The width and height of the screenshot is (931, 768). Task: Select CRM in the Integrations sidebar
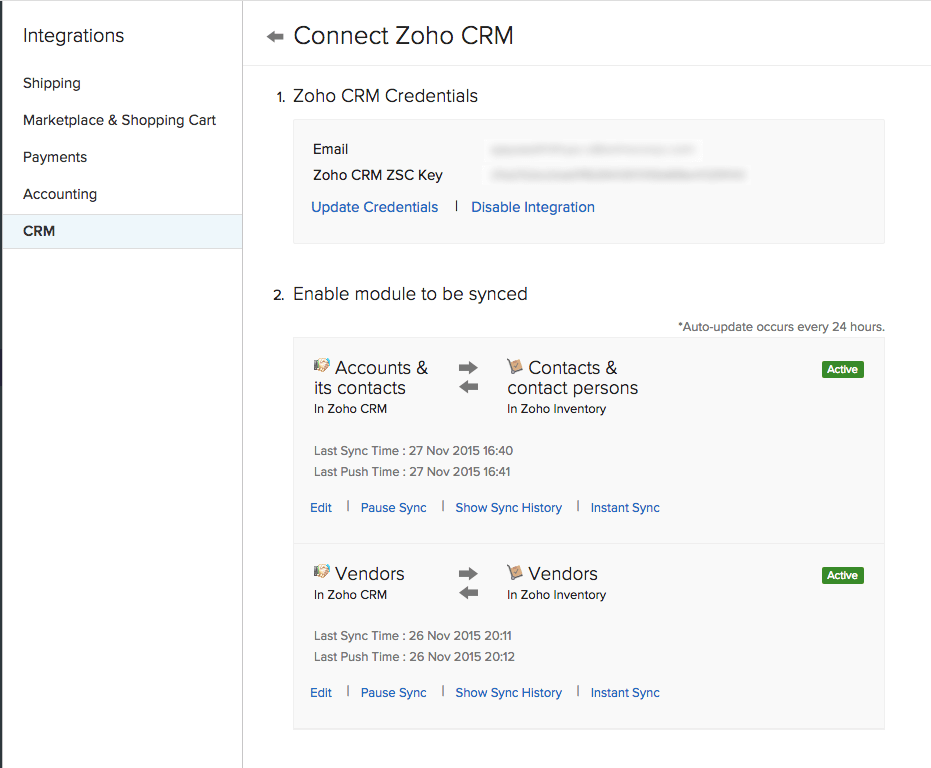tap(122, 231)
